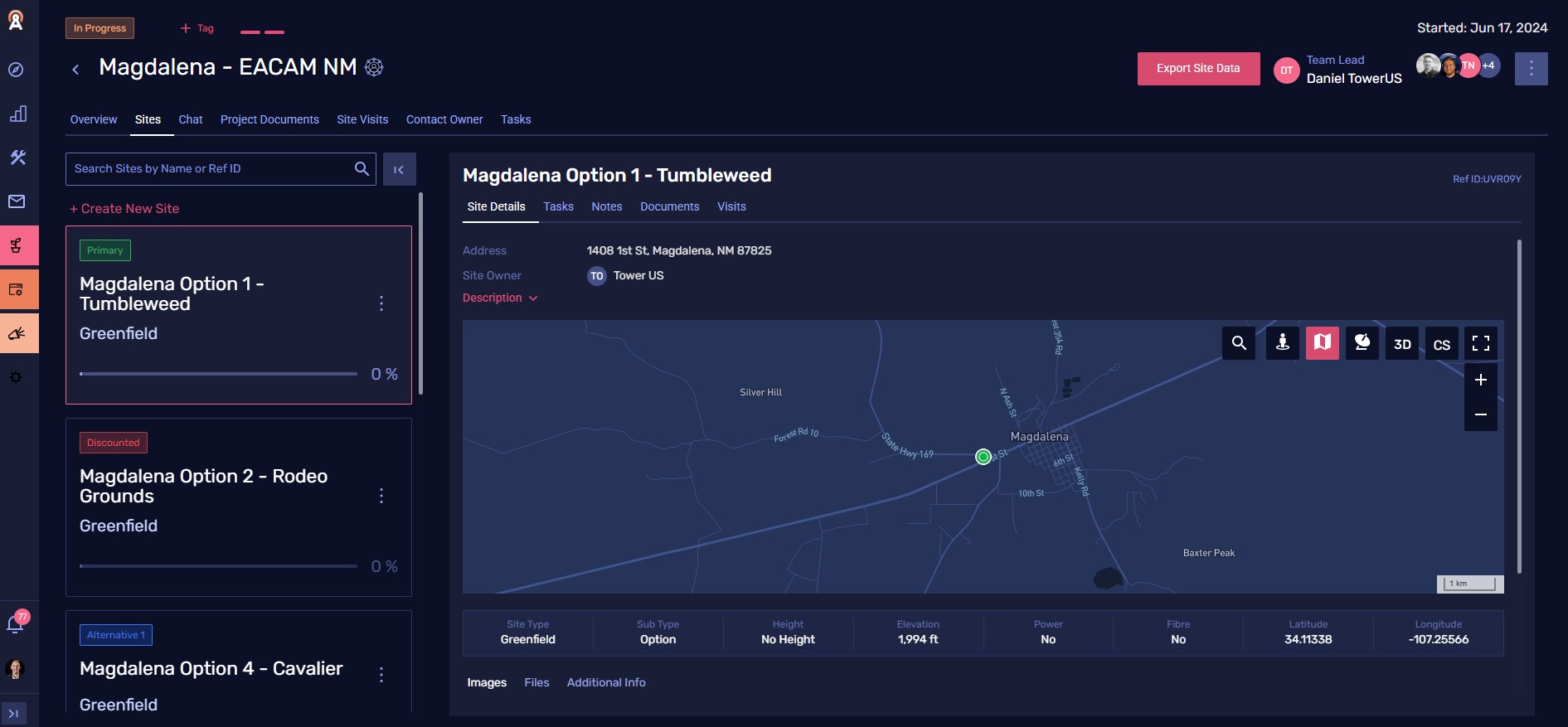Open the folder settings orange sidebar icon
Viewport: 1568px width, 727px height.
coord(19,289)
